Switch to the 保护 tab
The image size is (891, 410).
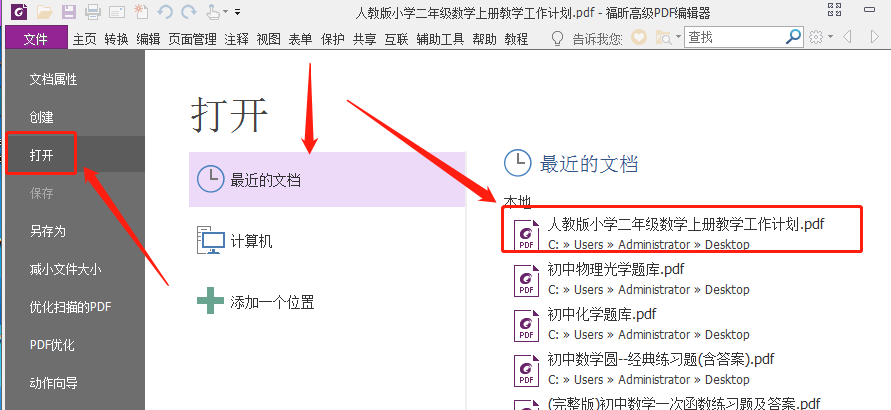333,39
